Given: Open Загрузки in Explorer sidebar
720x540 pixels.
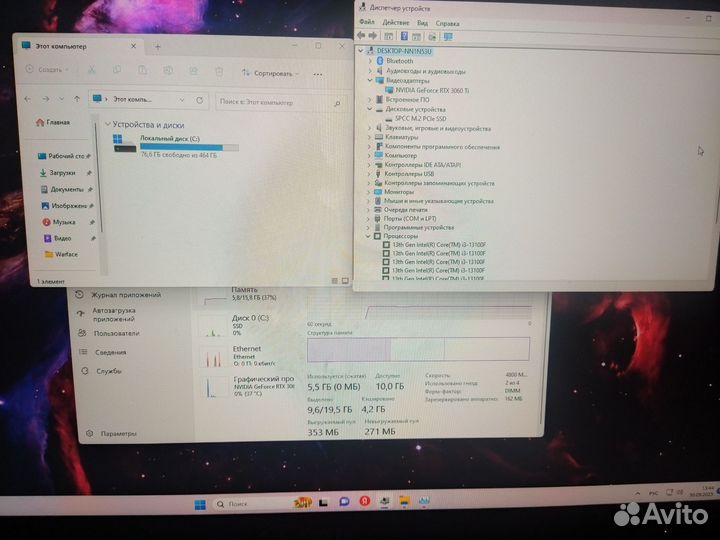Looking at the screenshot, I should pyautogui.click(x=62, y=173).
